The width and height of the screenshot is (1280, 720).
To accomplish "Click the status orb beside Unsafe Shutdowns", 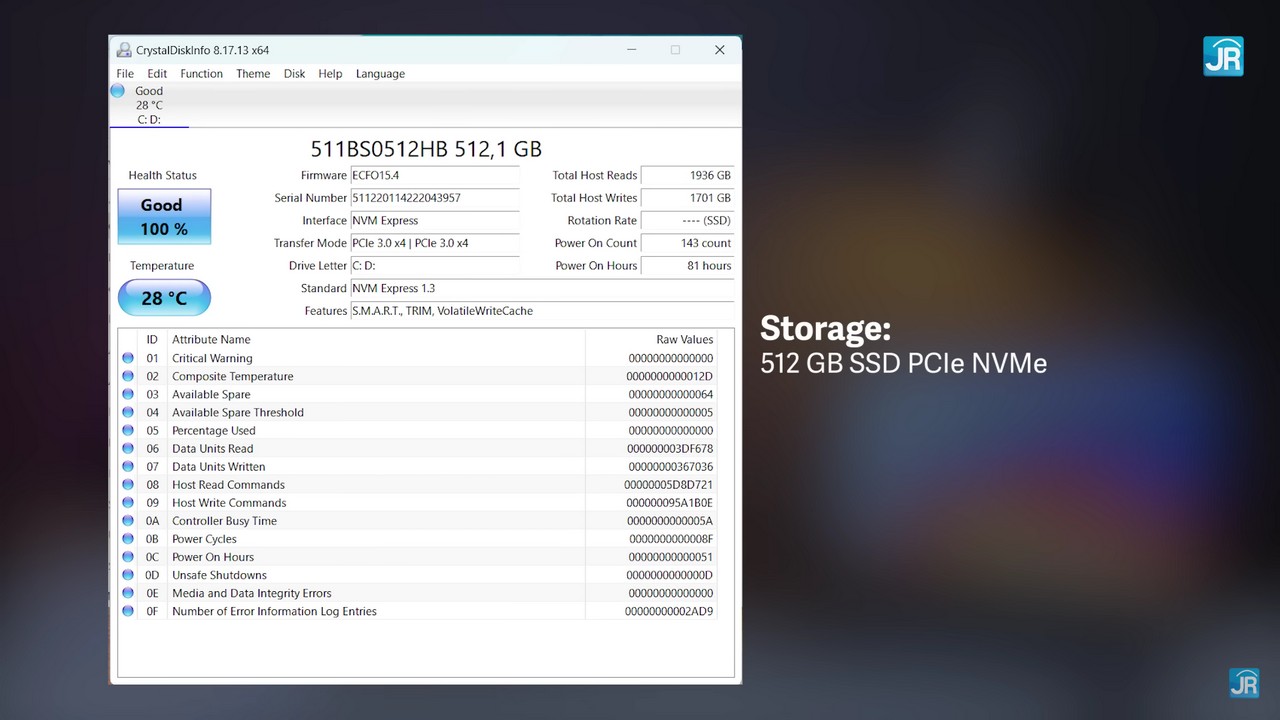I will tap(128, 575).
